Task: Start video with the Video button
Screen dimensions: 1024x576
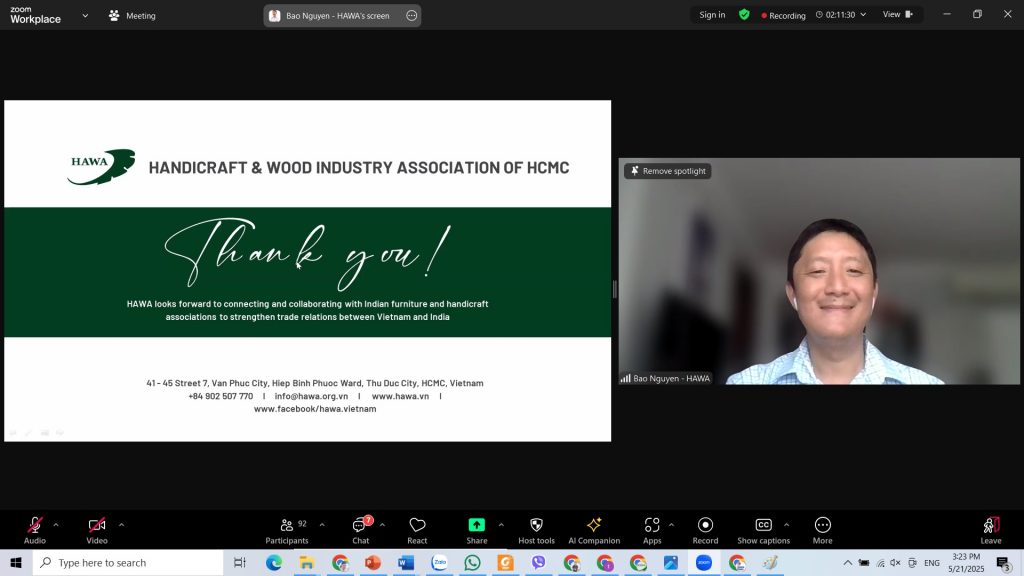Action: pos(97,530)
